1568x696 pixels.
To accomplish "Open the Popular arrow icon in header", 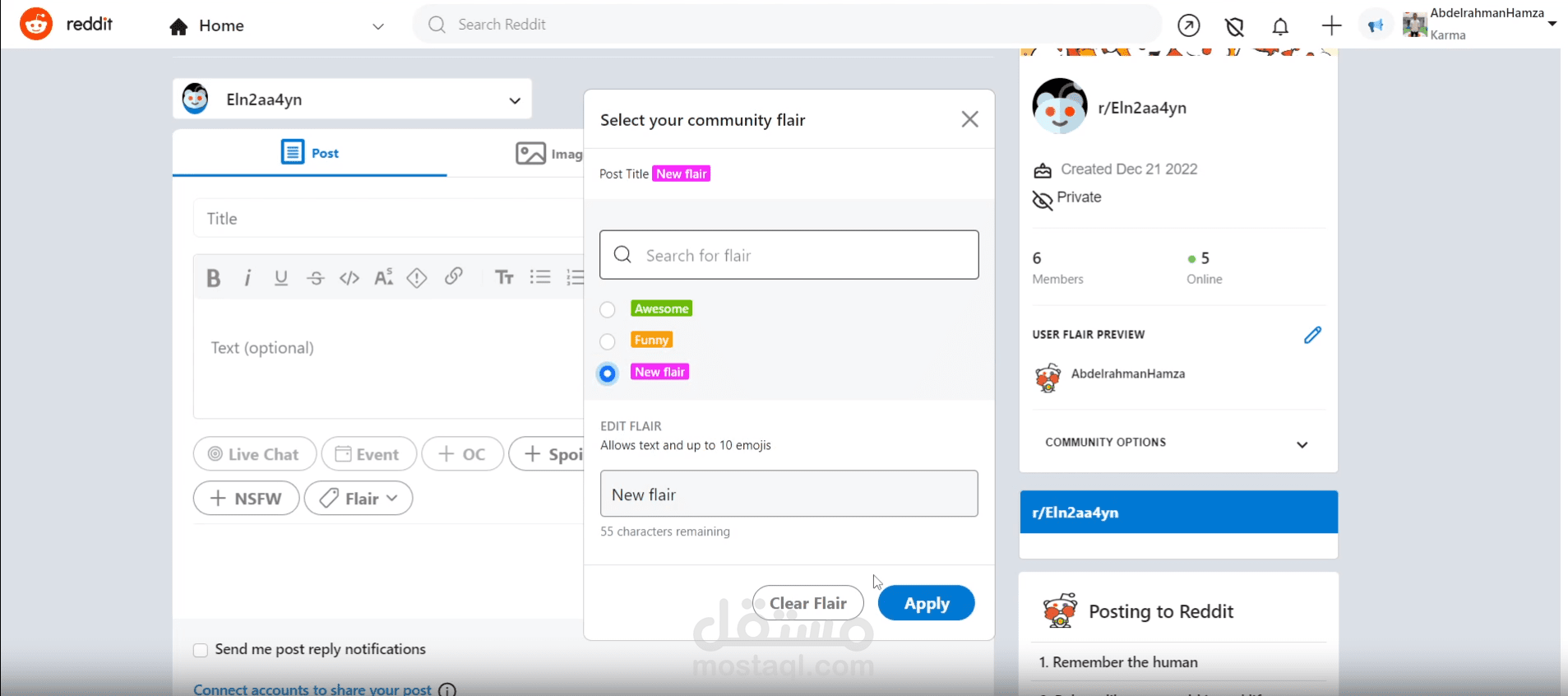I will click(x=1188, y=26).
